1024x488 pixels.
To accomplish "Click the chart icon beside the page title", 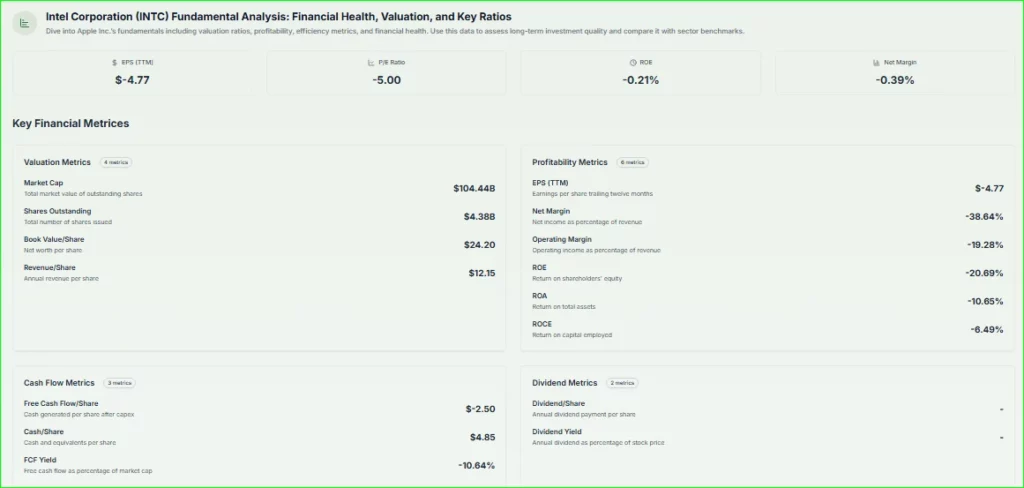I will 24,24.
